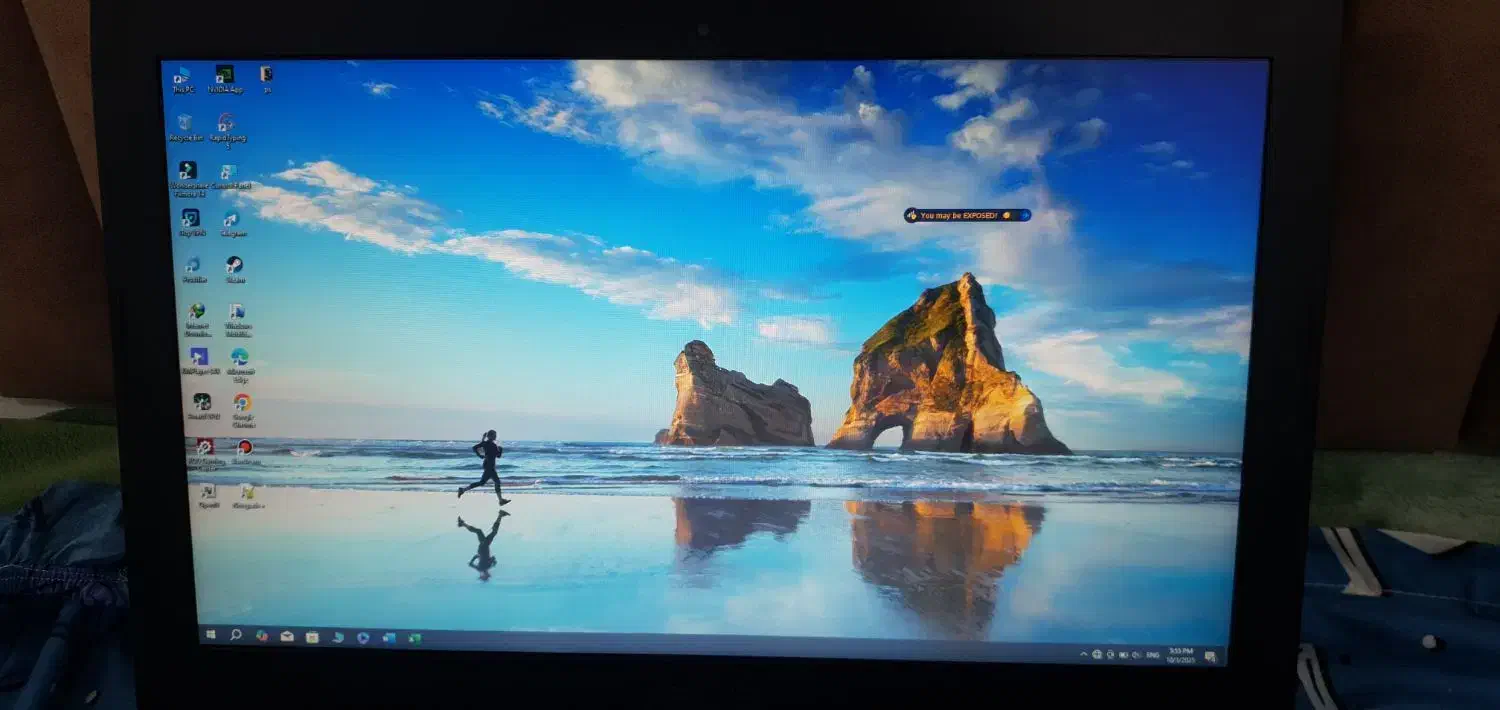Select the Bandicam red circle shortcut
The width and height of the screenshot is (1500, 710).
246,452
